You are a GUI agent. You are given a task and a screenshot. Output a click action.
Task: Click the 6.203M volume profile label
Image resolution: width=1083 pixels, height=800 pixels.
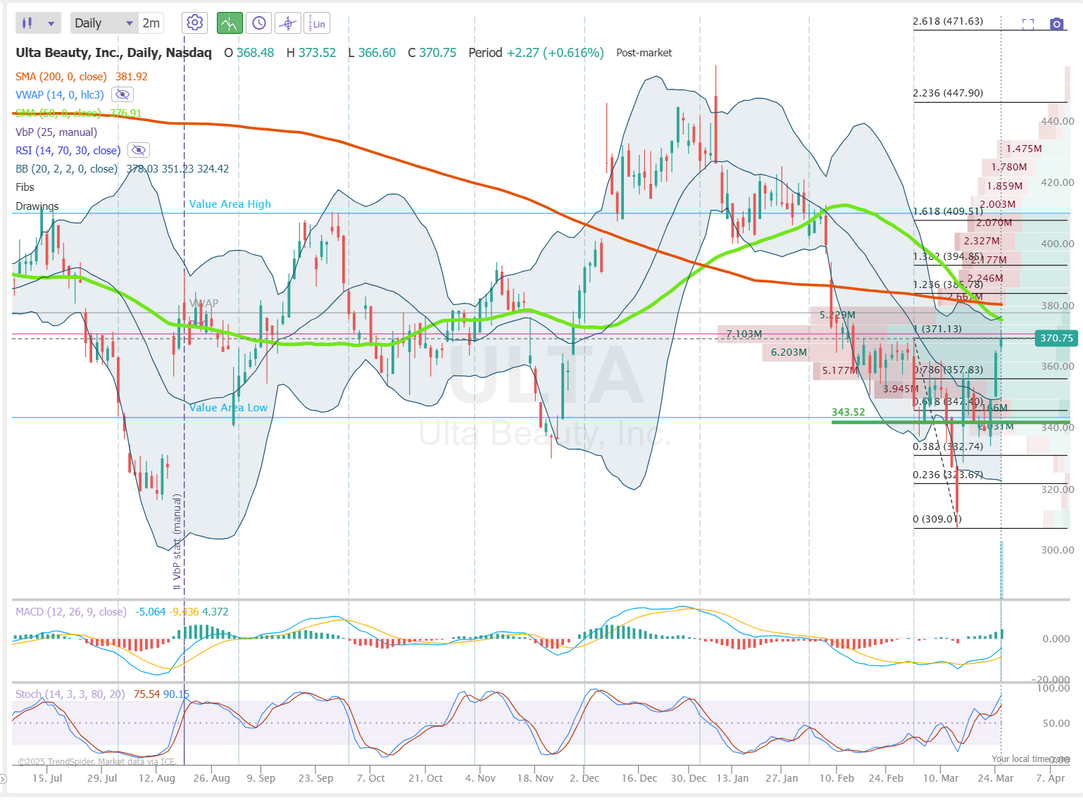point(789,352)
